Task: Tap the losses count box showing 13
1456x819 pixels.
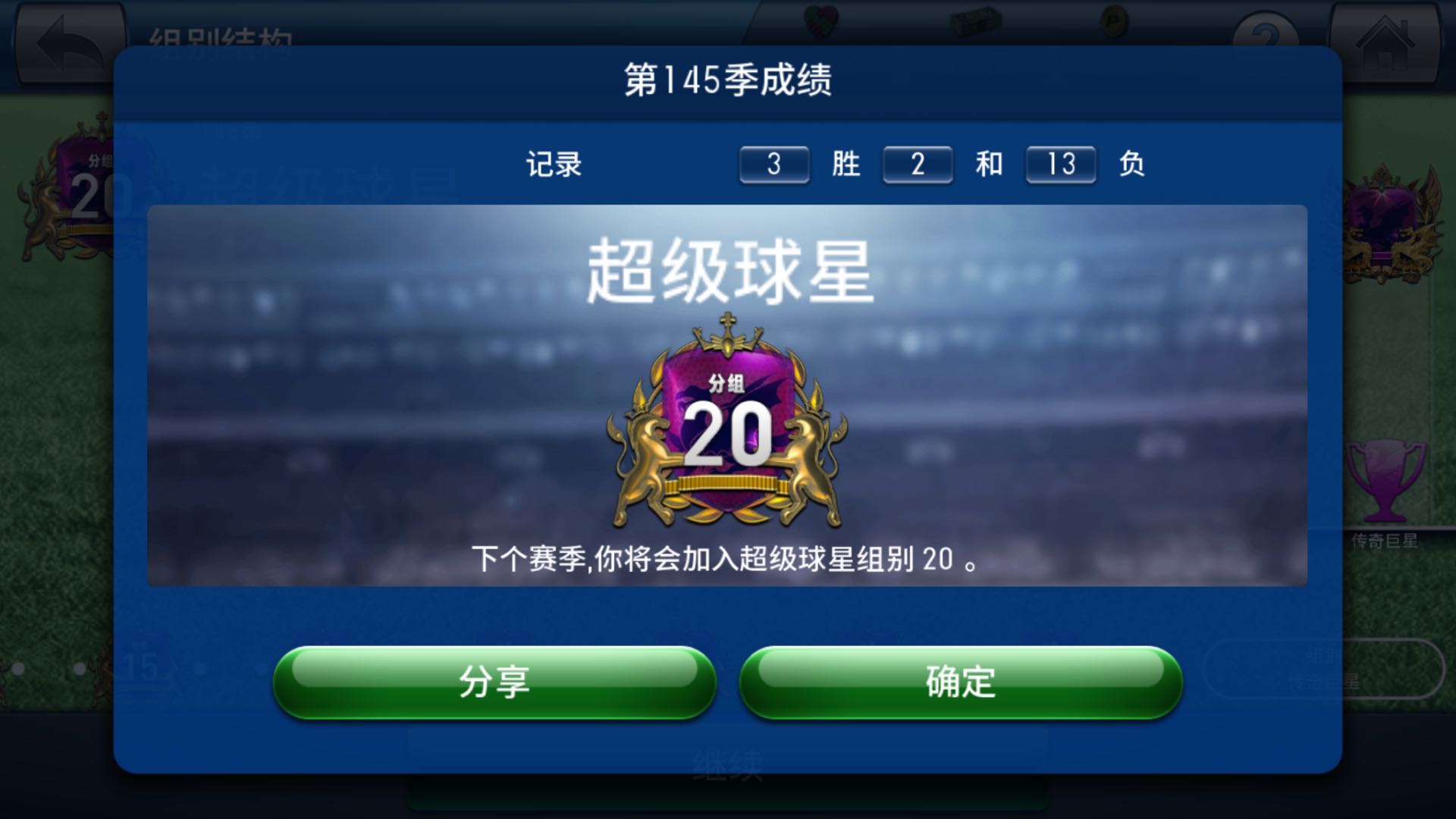Action: 1061,164
